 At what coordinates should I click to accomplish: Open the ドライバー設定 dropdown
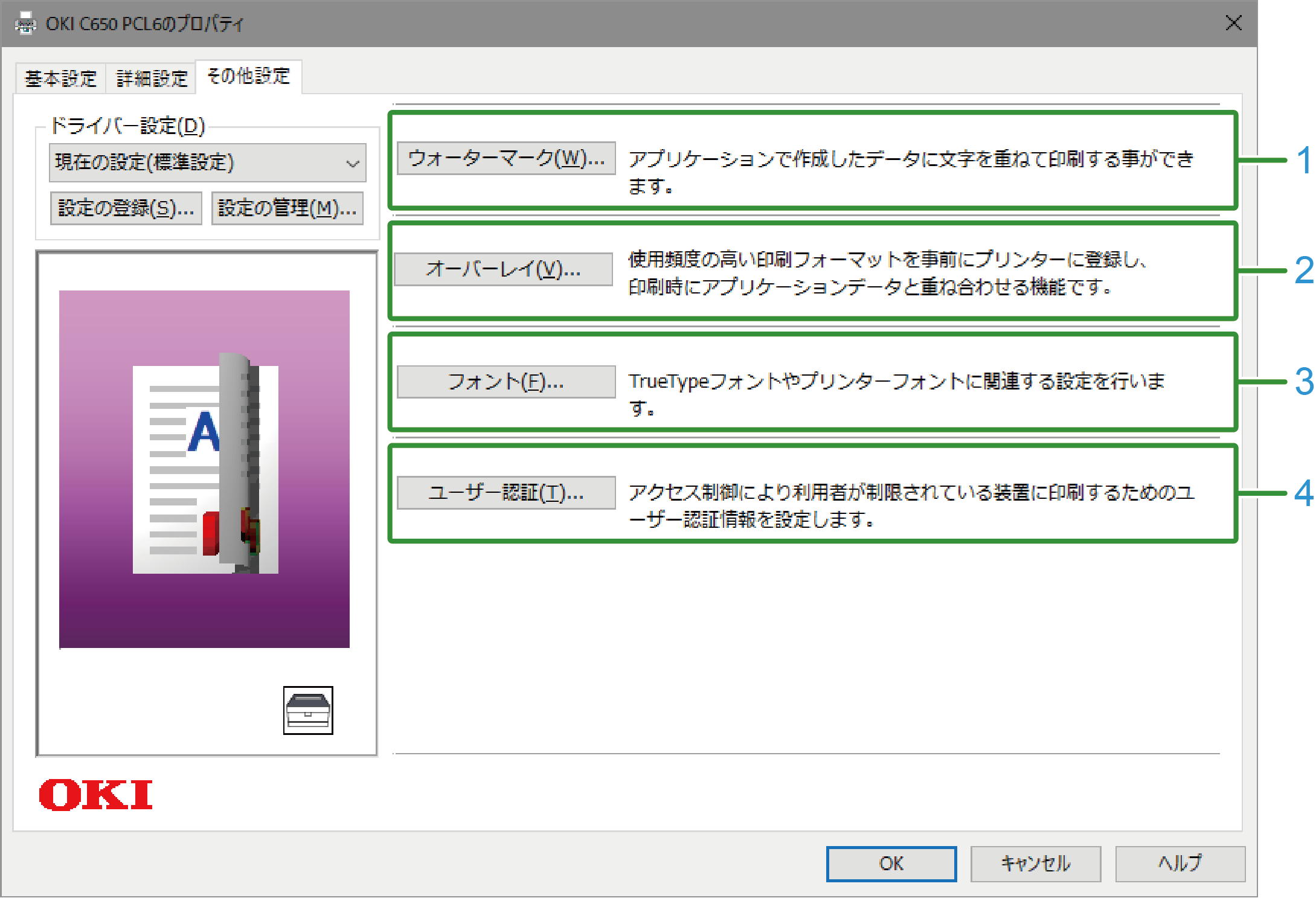click(x=207, y=162)
